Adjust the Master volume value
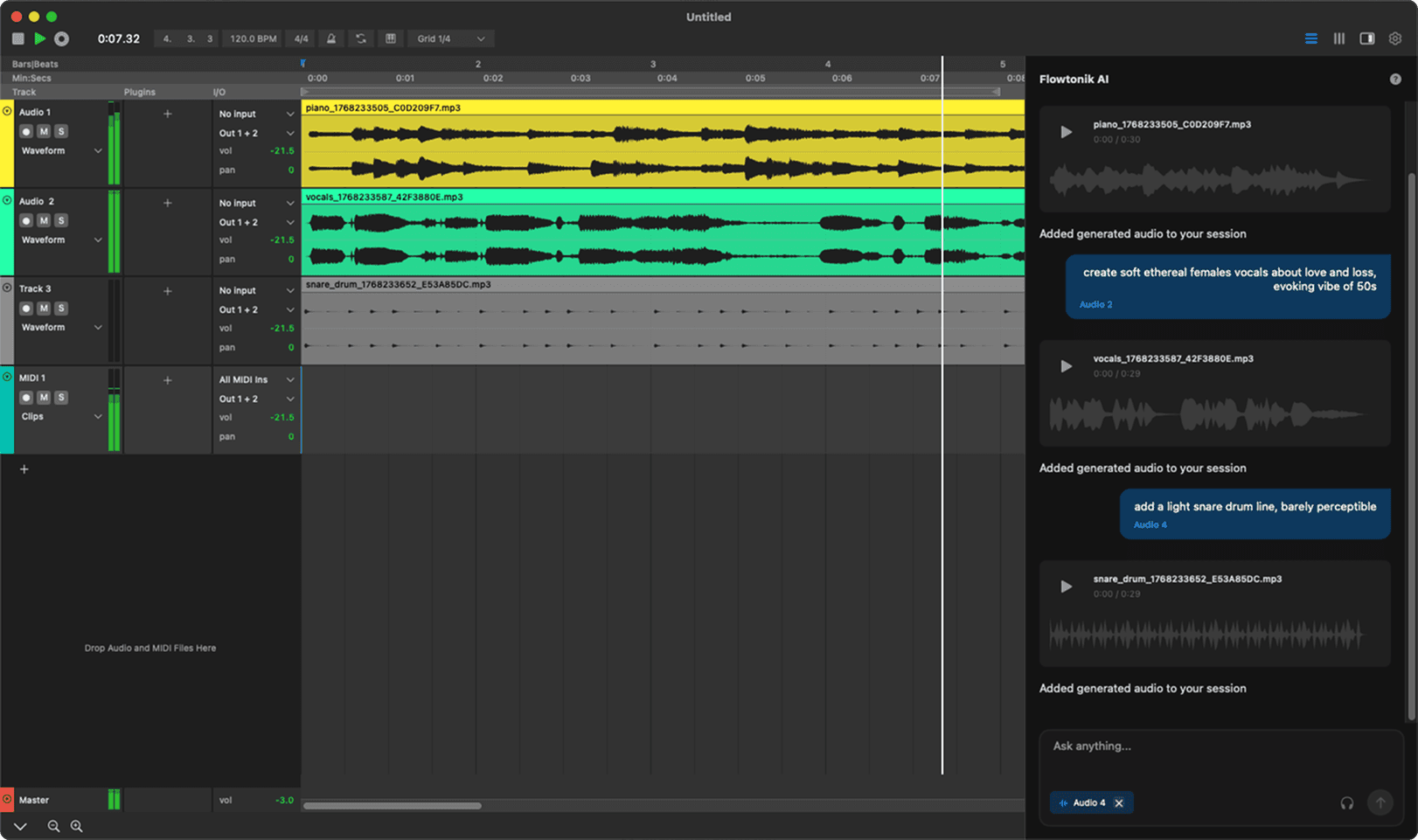This screenshot has width=1418, height=840. (x=286, y=799)
